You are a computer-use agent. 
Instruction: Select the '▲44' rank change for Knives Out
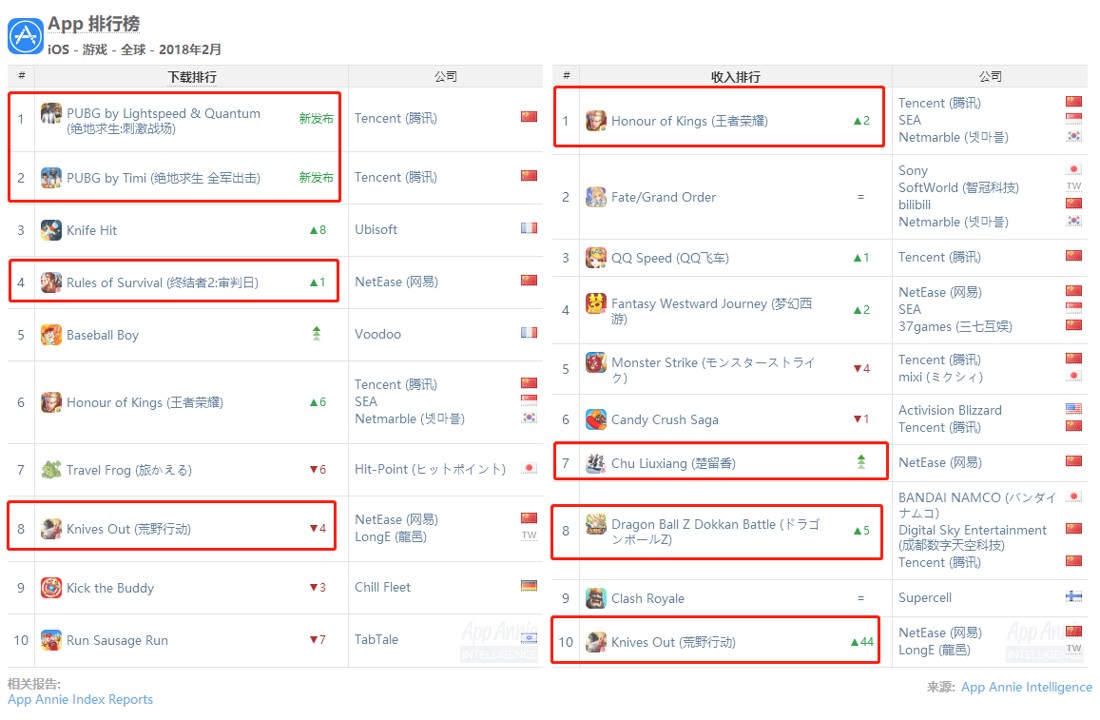(x=862, y=641)
